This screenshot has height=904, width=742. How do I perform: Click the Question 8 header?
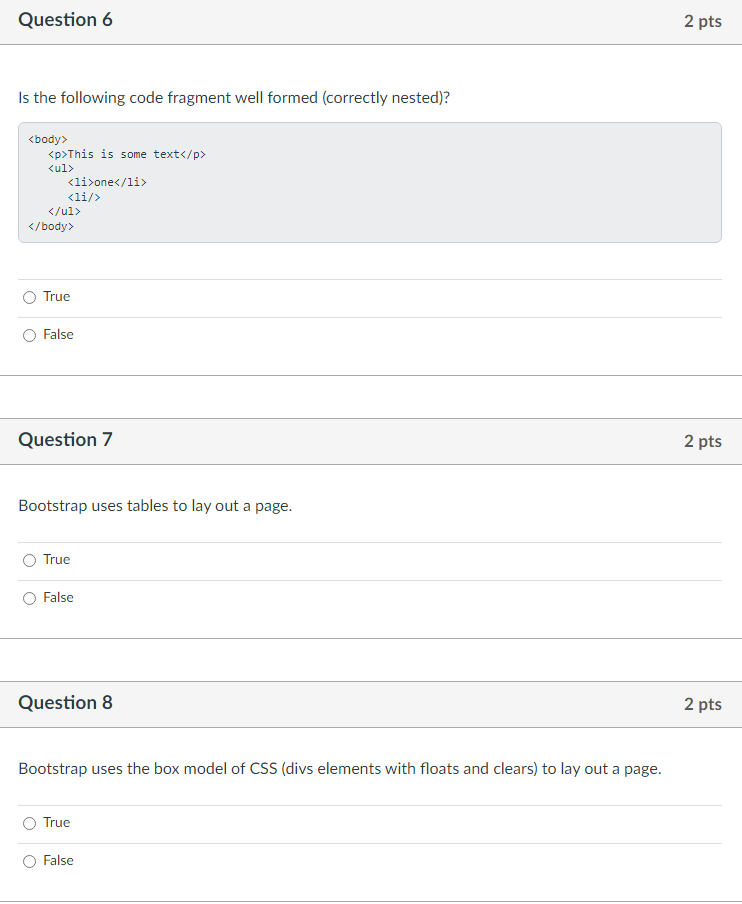[x=65, y=702]
